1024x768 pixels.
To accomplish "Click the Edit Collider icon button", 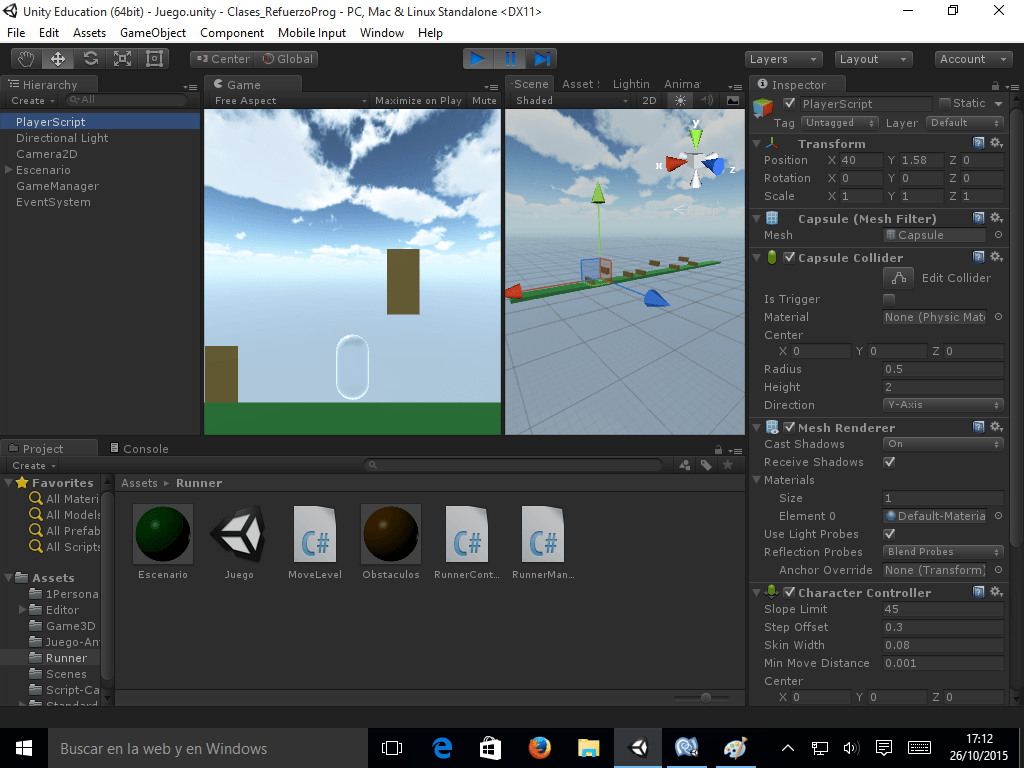I will [898, 278].
